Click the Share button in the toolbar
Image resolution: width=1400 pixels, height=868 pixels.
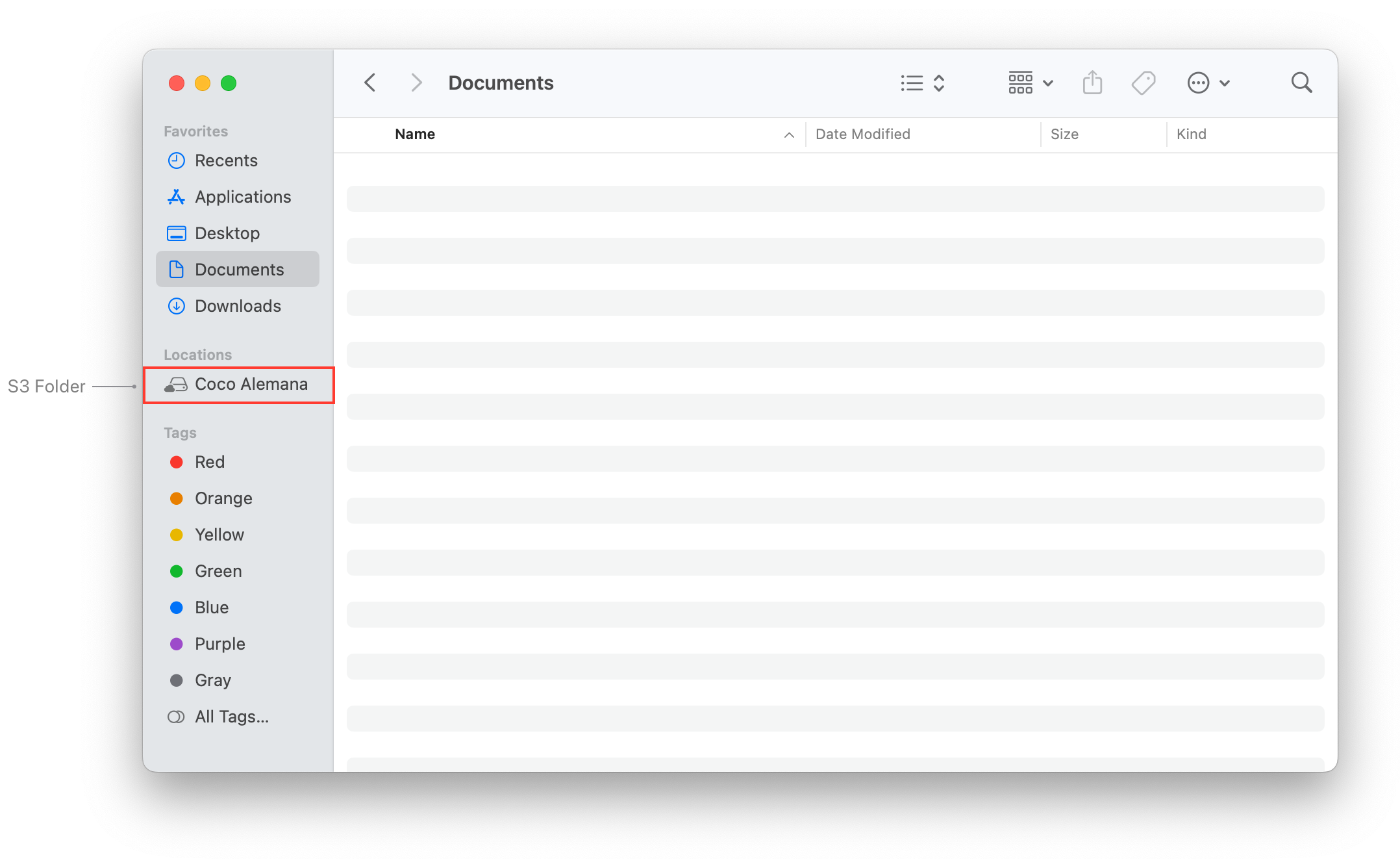click(1092, 83)
